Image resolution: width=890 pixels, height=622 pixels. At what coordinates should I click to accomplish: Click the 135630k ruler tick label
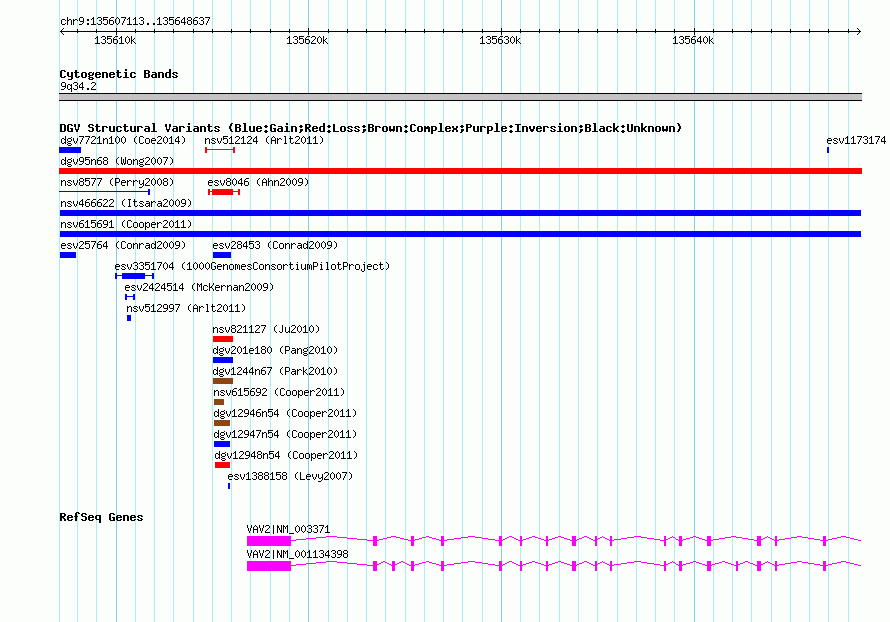click(x=500, y=40)
